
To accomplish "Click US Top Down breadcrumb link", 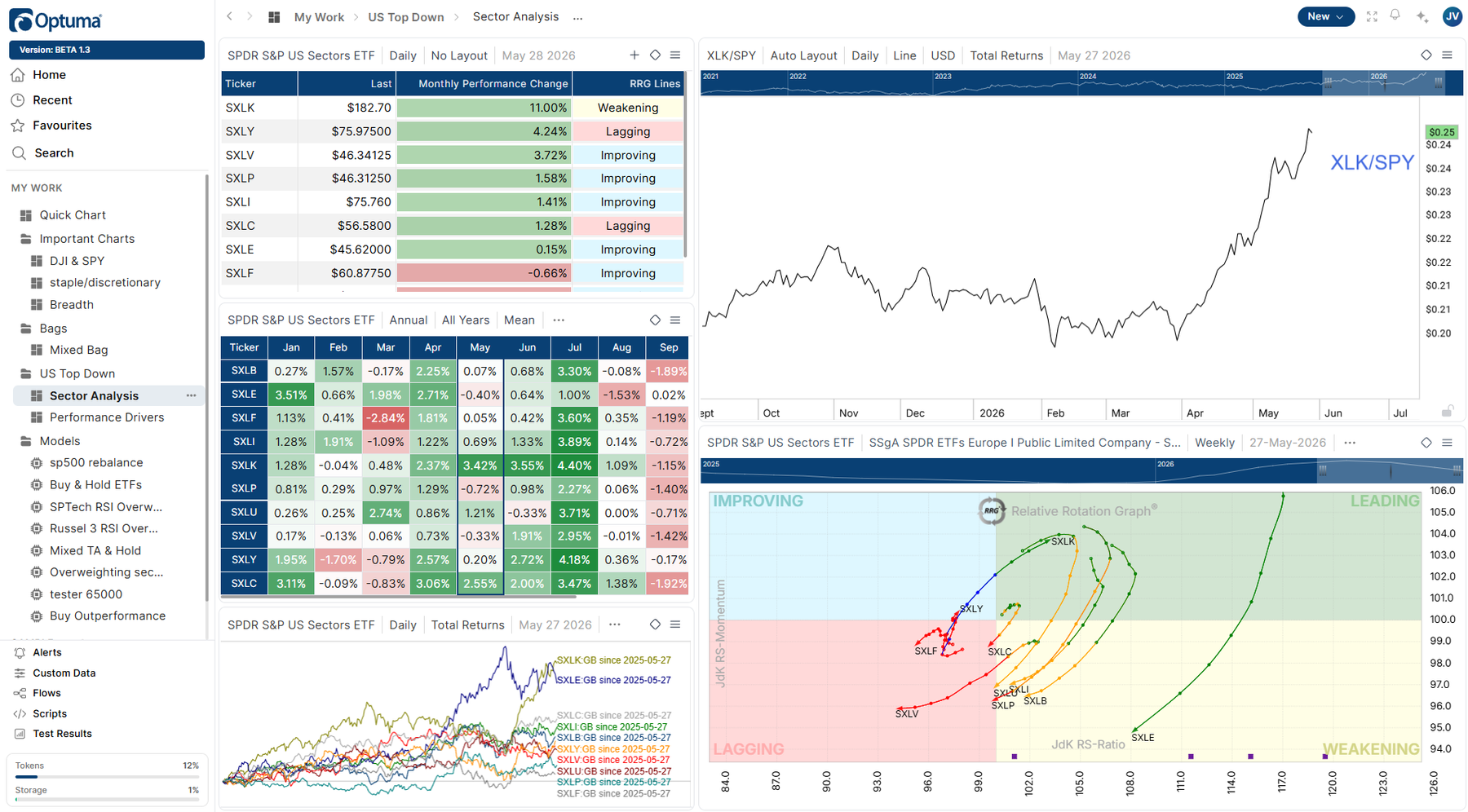I will click(x=405, y=17).
